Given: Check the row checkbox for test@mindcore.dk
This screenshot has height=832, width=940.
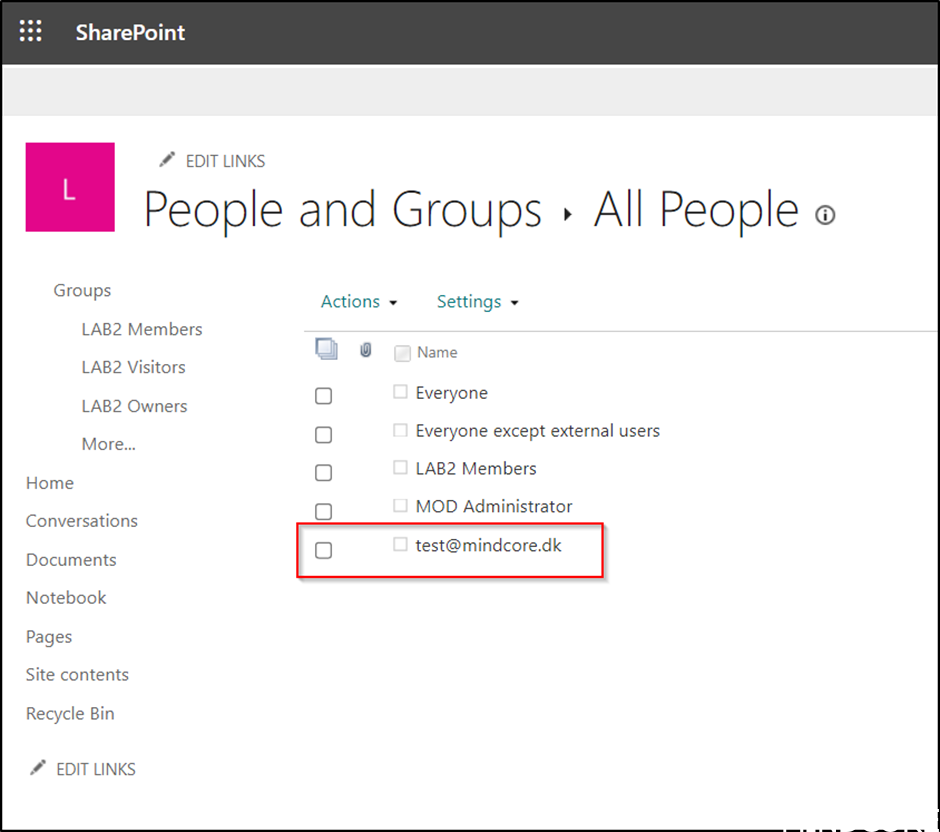Looking at the screenshot, I should pos(324,550).
